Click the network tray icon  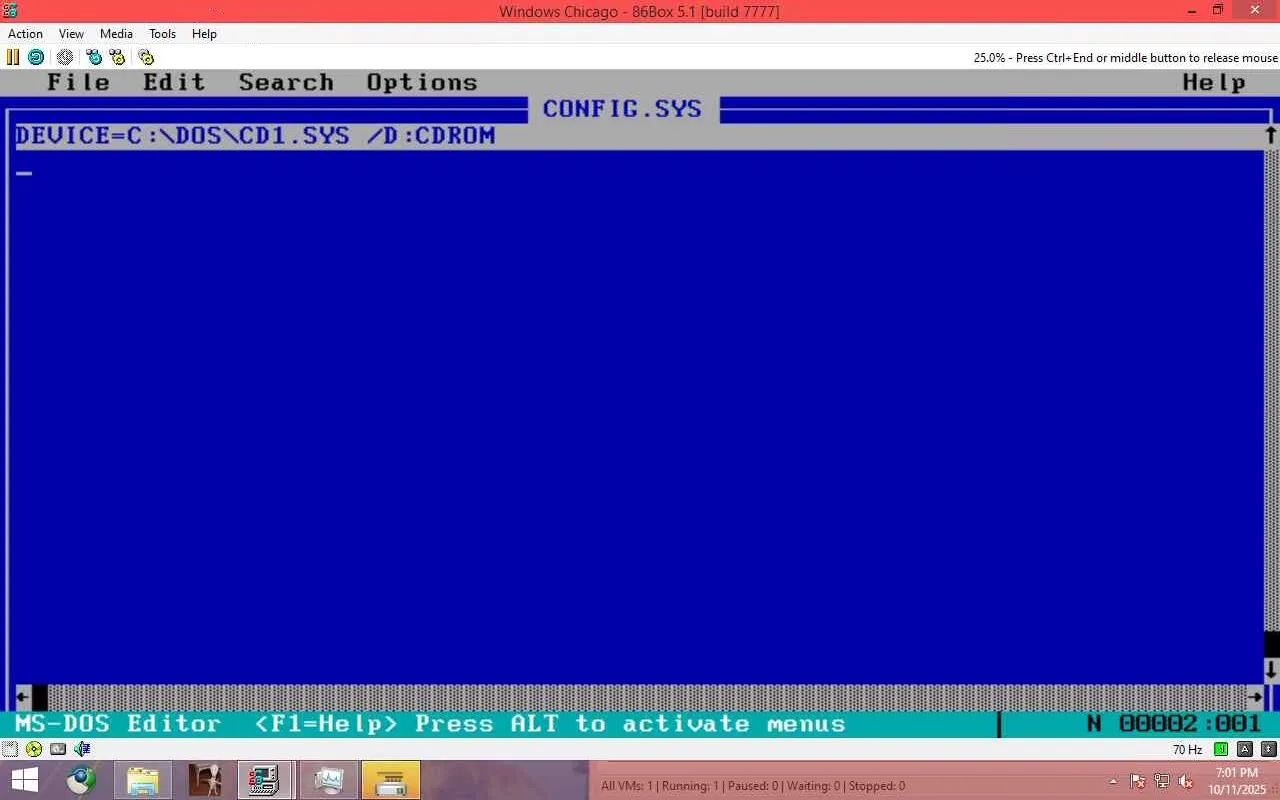(1162, 781)
